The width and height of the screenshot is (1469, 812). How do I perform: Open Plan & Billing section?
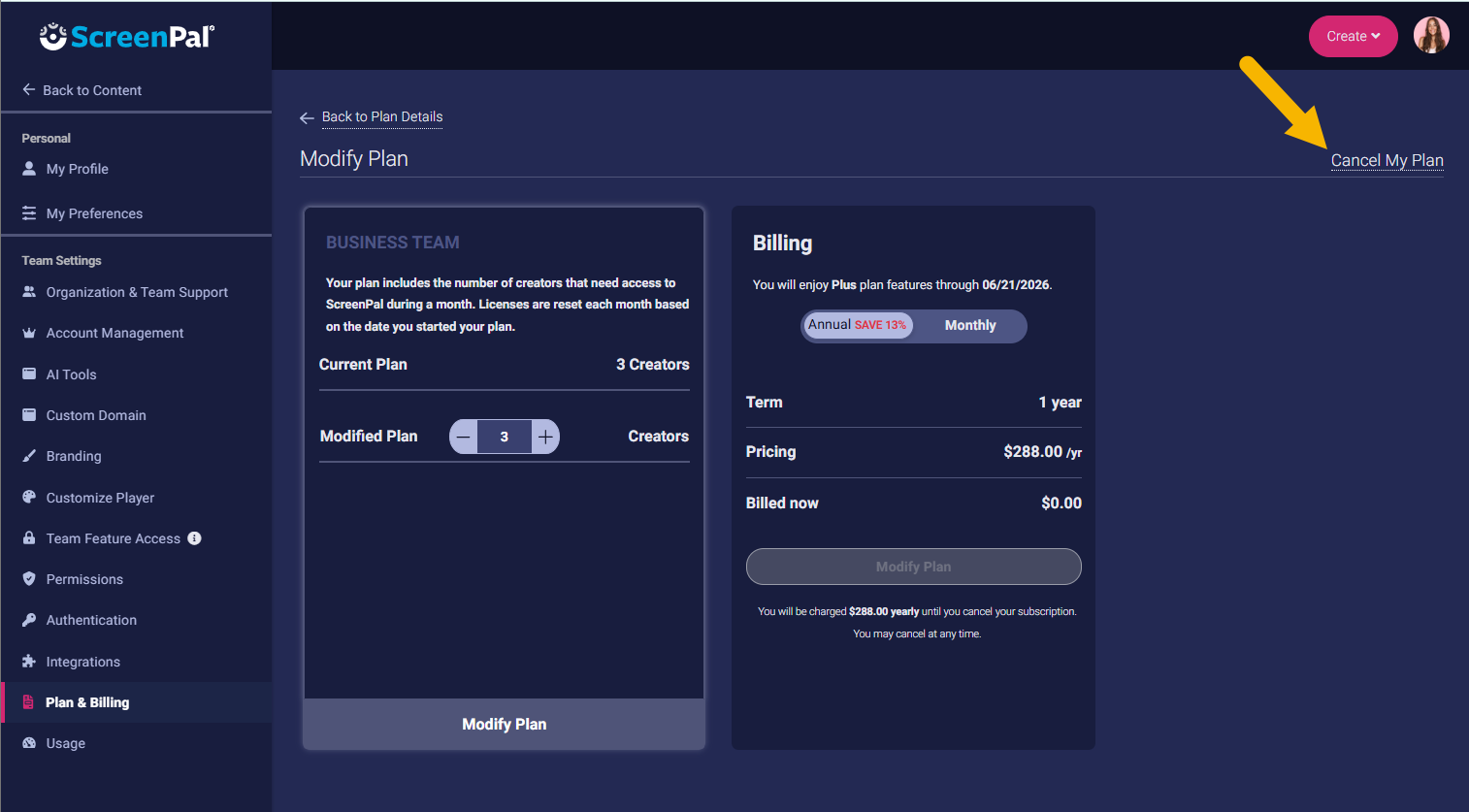(x=87, y=702)
